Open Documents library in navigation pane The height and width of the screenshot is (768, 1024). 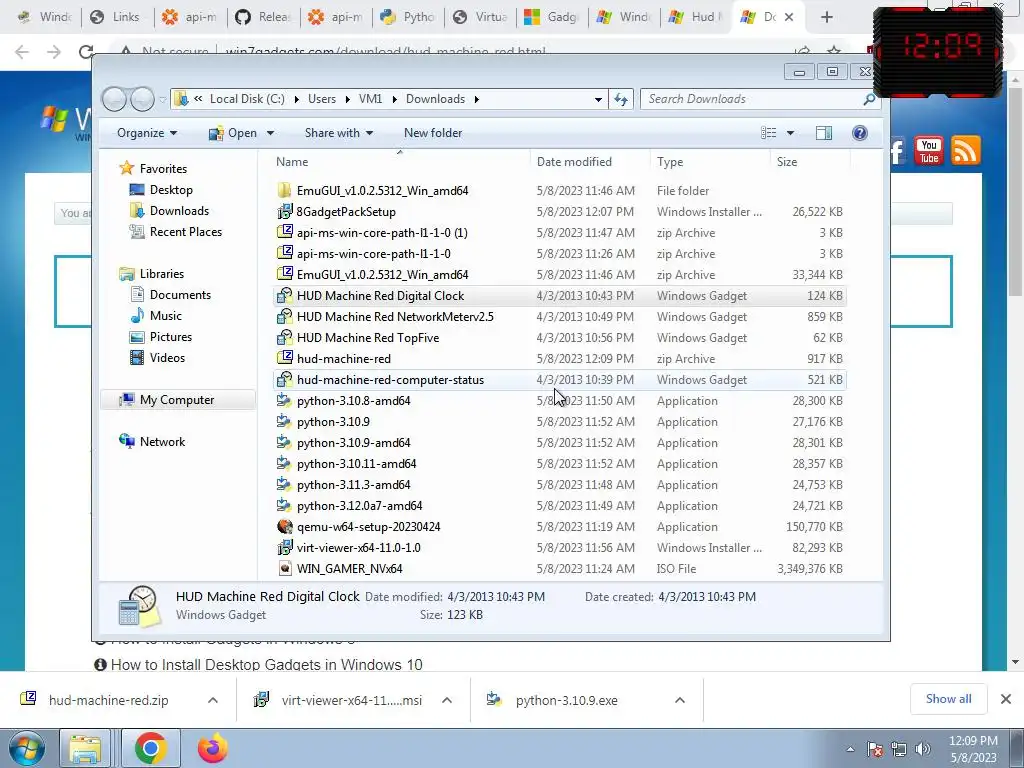pyautogui.click(x=180, y=295)
